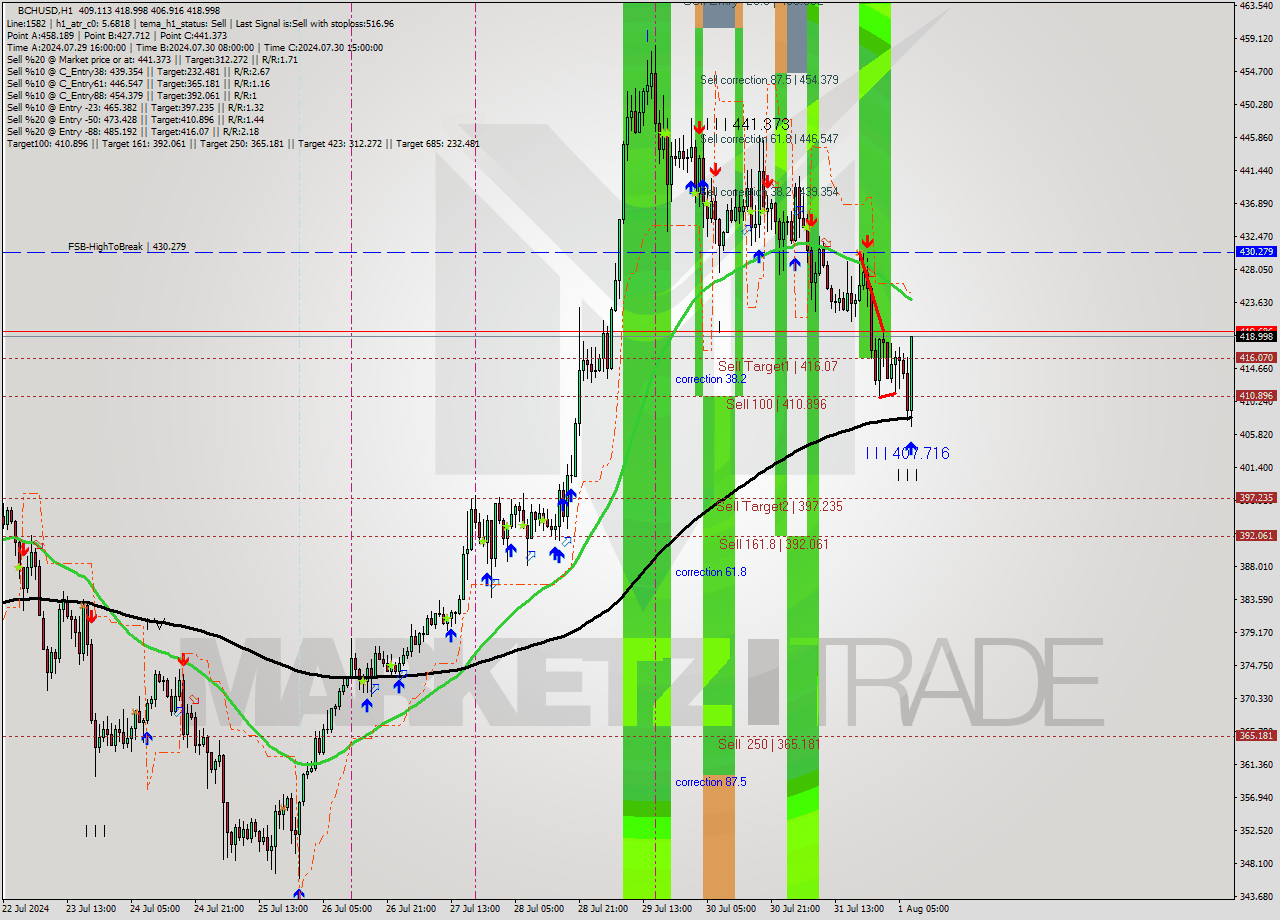Click the black 418.998 current price tag
This screenshot has height=920, width=1280.
tap(1255, 337)
